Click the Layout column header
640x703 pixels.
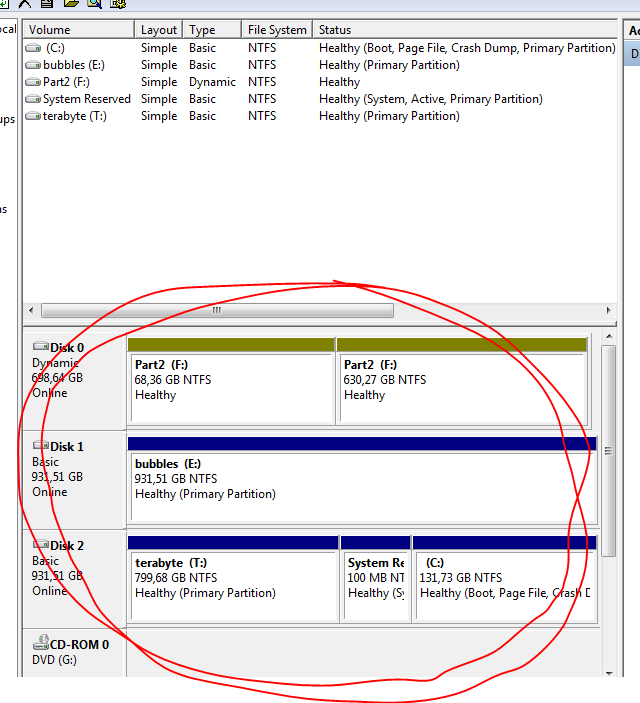tap(159, 30)
